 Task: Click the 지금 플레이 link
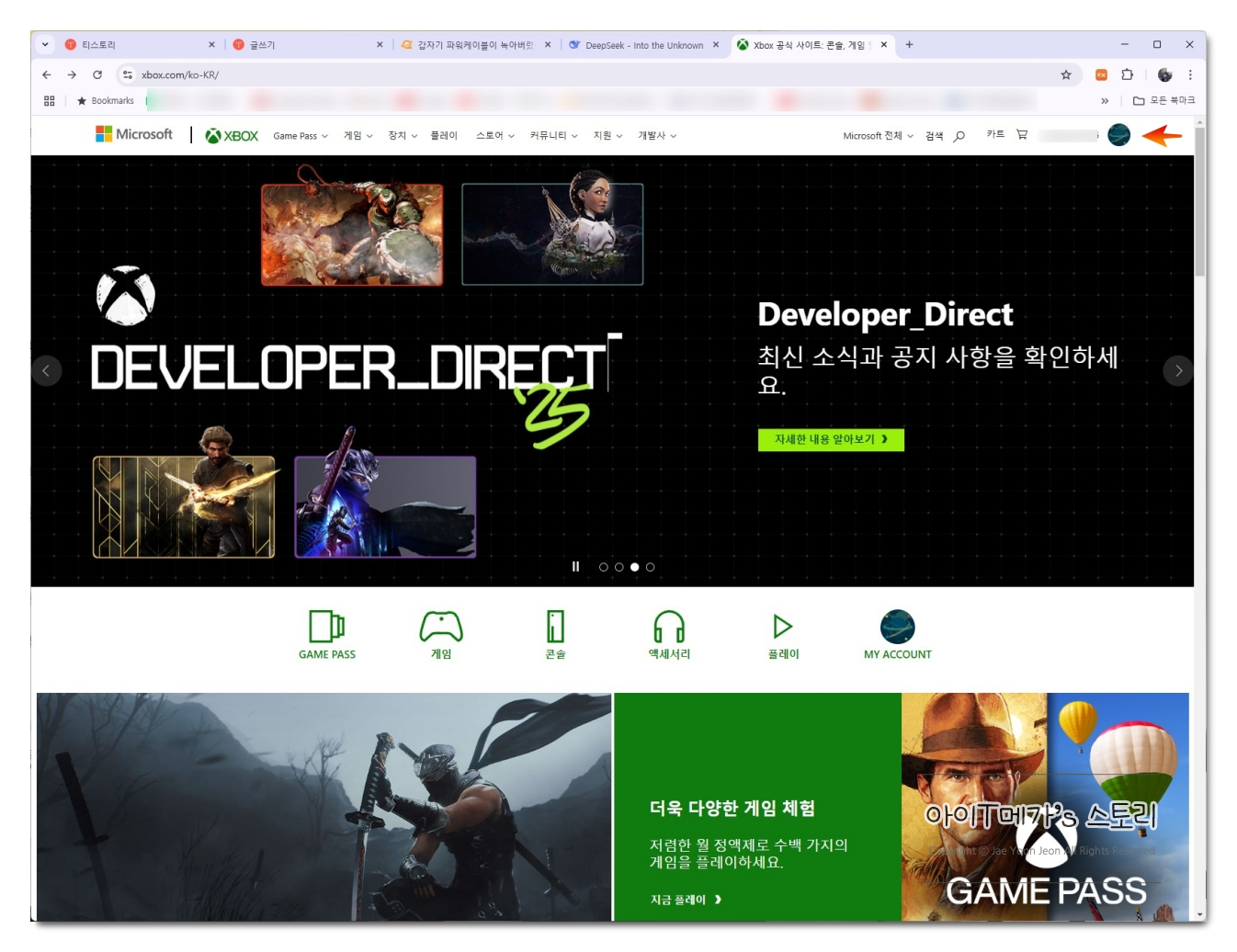[x=687, y=900]
